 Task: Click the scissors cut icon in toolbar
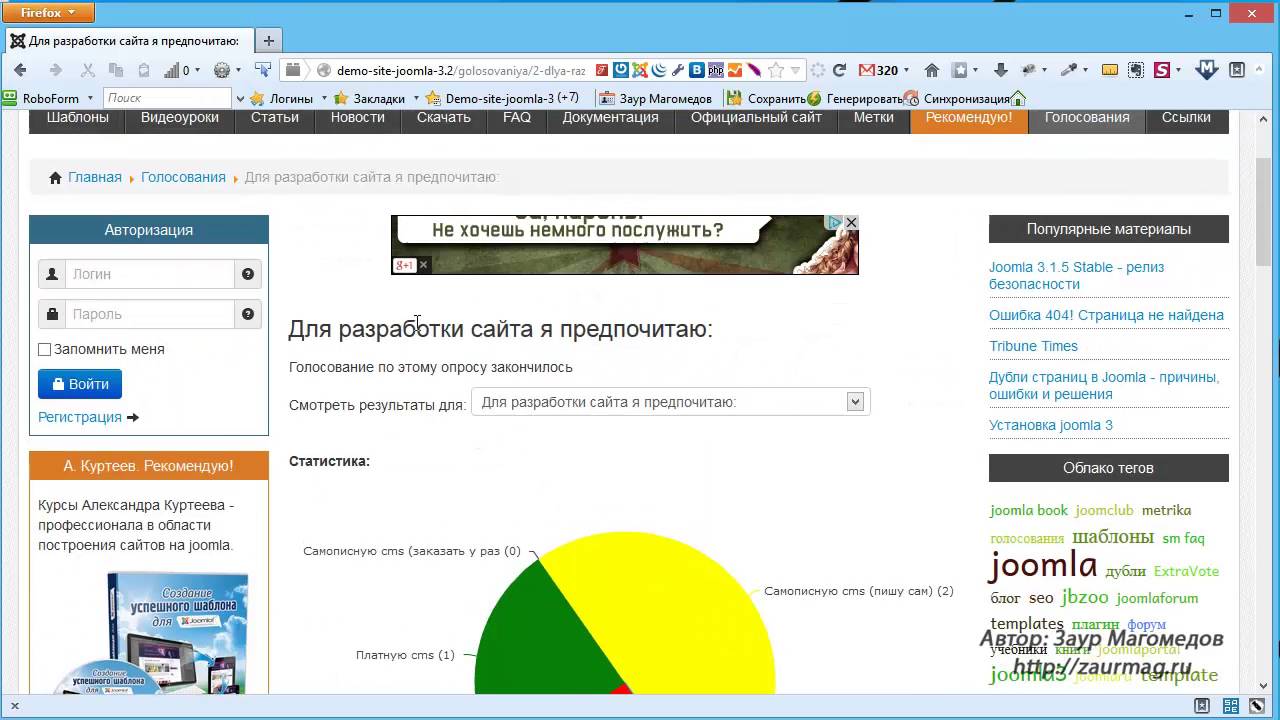(x=88, y=70)
